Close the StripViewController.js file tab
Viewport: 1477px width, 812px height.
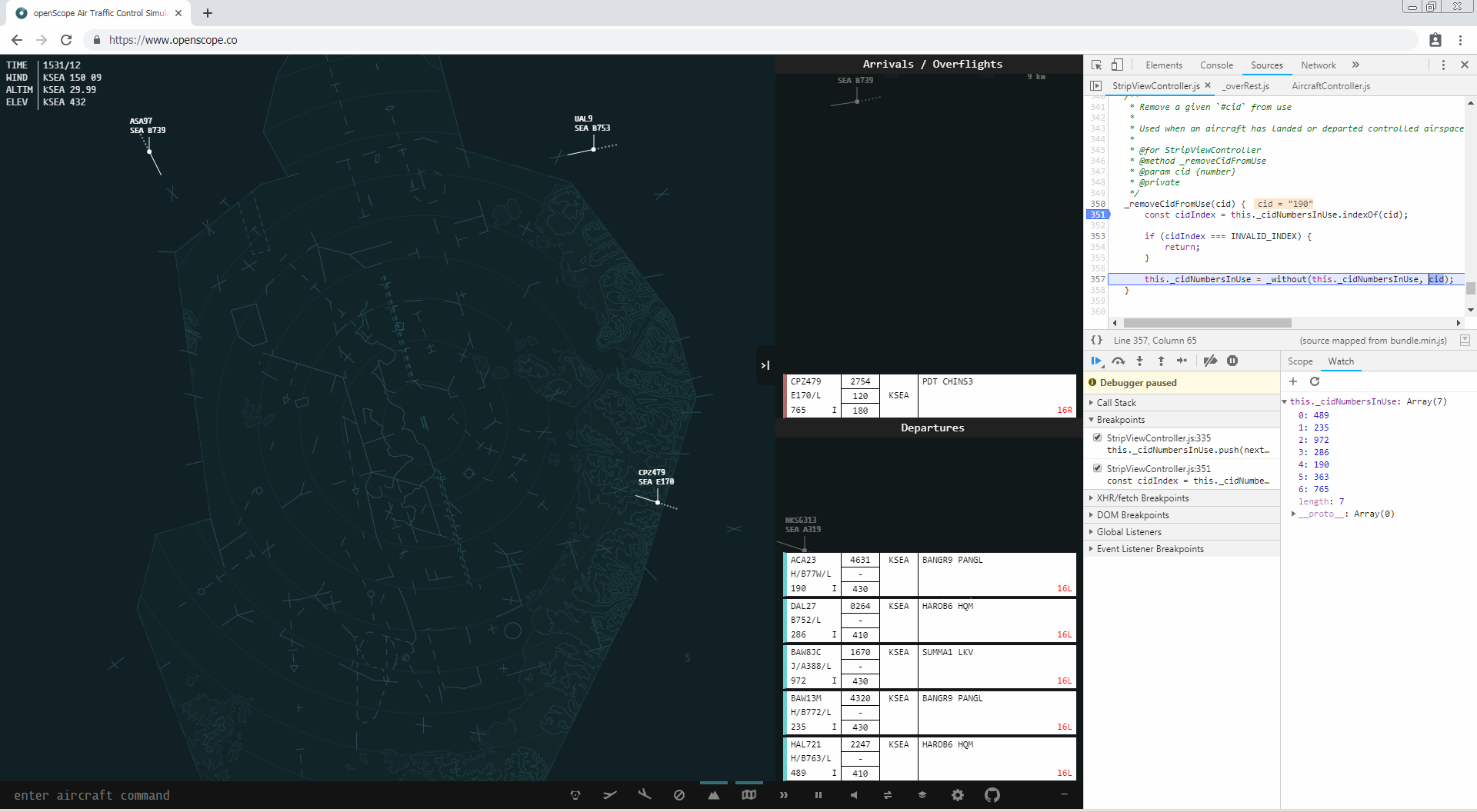tap(1208, 85)
